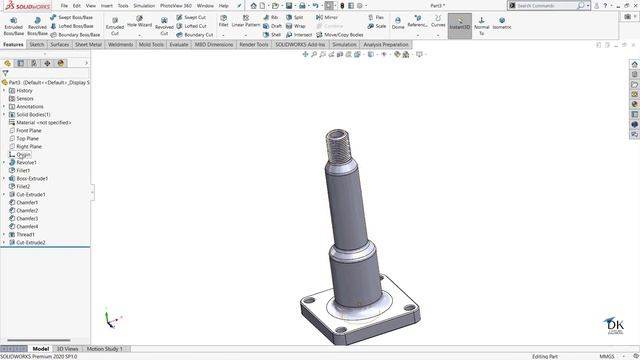Viewport: 640px width, 360px height.
Task: Open the PropertyManager tab
Action: (x=20, y=63)
